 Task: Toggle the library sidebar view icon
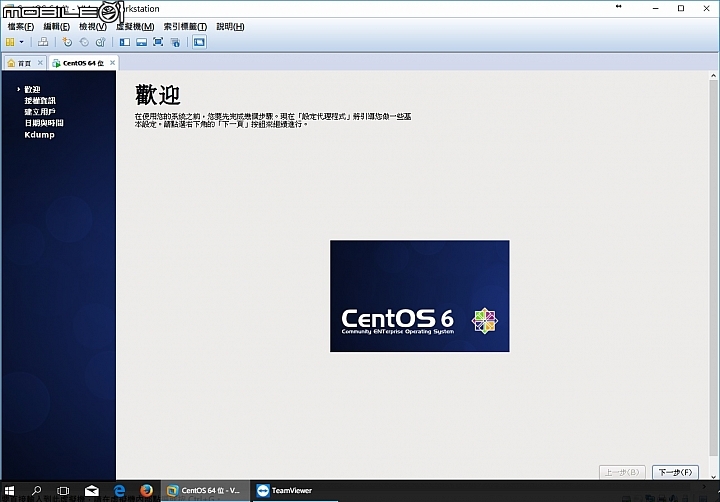coord(124,42)
